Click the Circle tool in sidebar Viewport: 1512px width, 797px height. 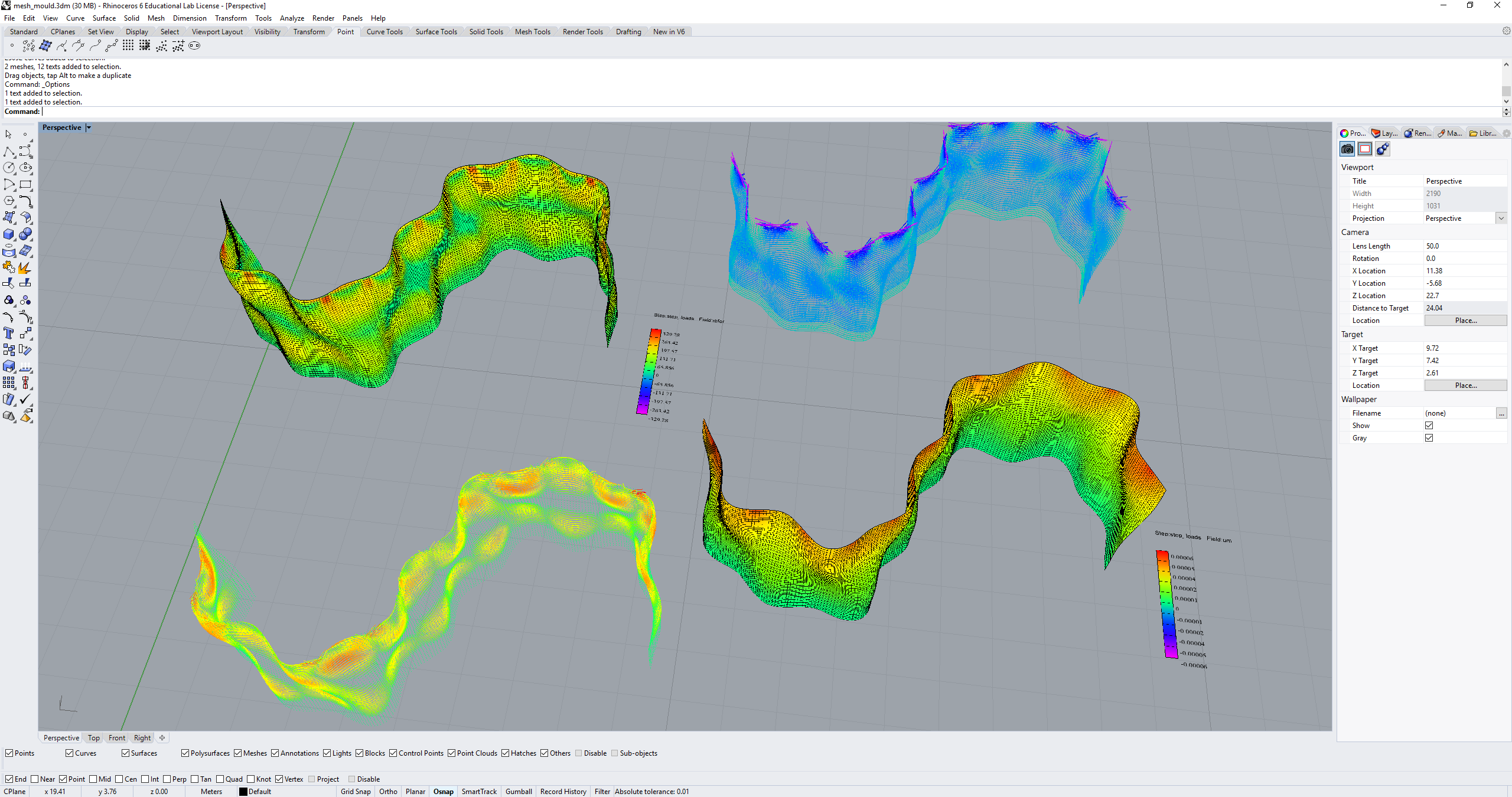coord(8,168)
